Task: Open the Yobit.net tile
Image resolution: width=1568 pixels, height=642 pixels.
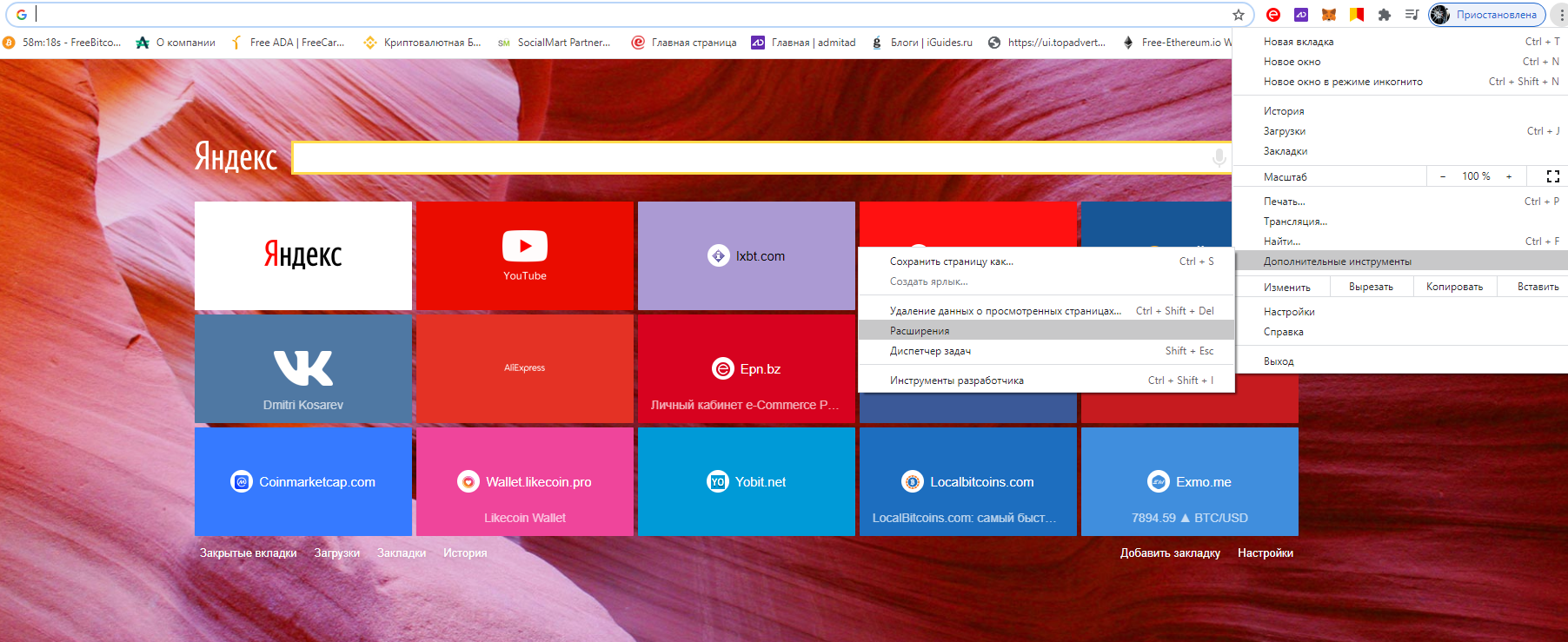Action: coord(747,482)
